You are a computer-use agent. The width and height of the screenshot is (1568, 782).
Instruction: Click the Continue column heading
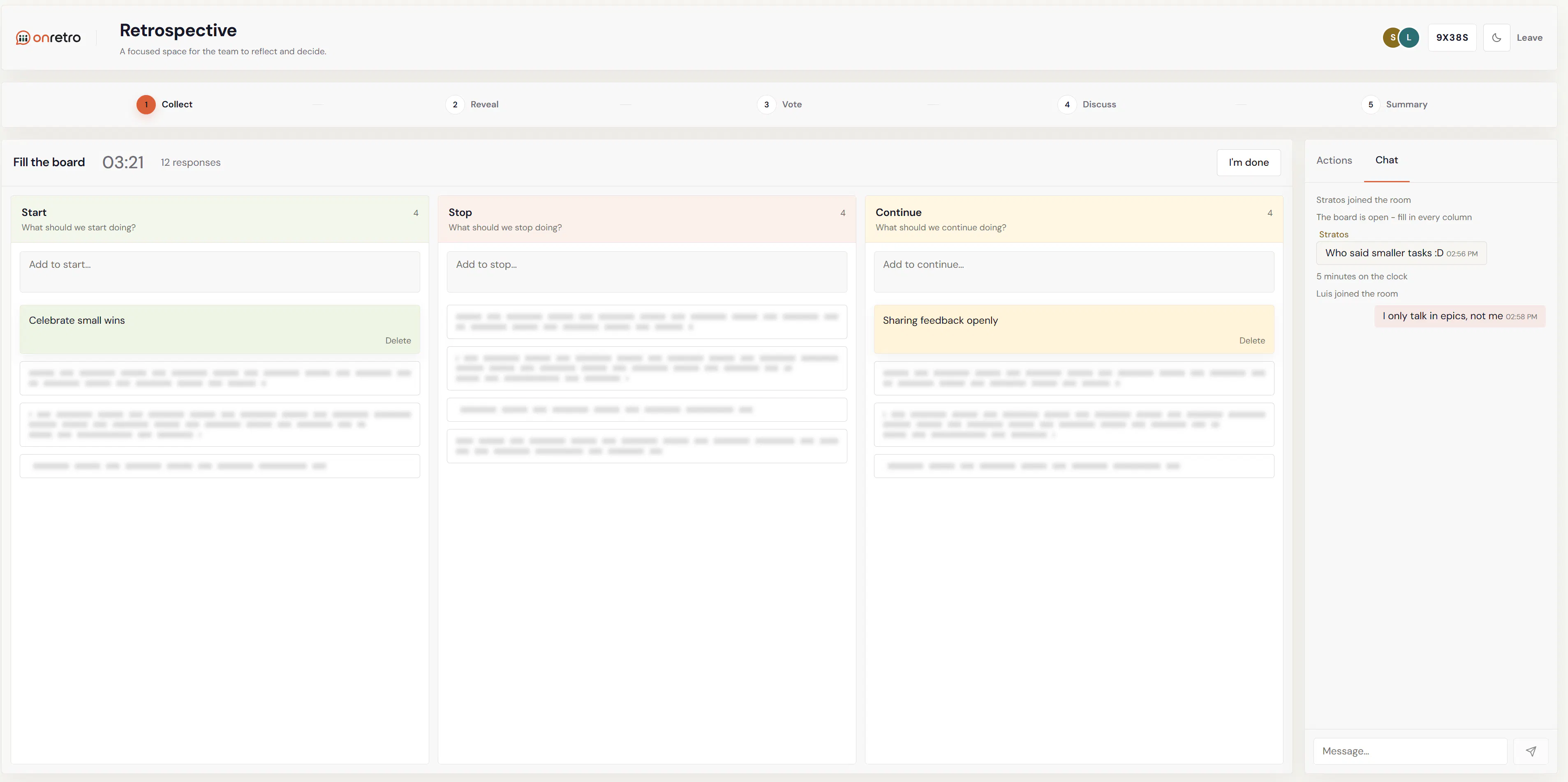(x=898, y=213)
